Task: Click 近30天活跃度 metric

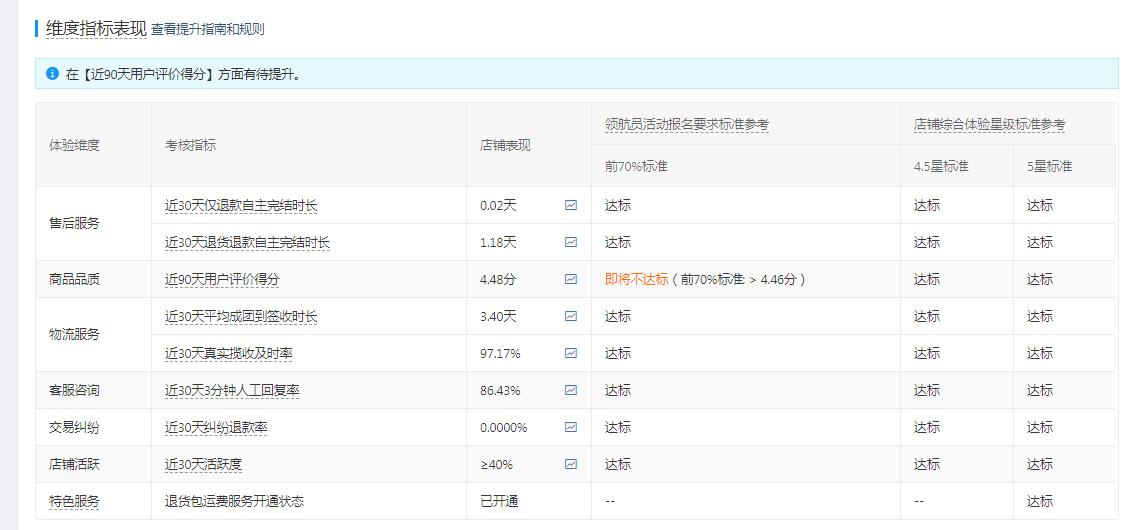Action: click(203, 464)
